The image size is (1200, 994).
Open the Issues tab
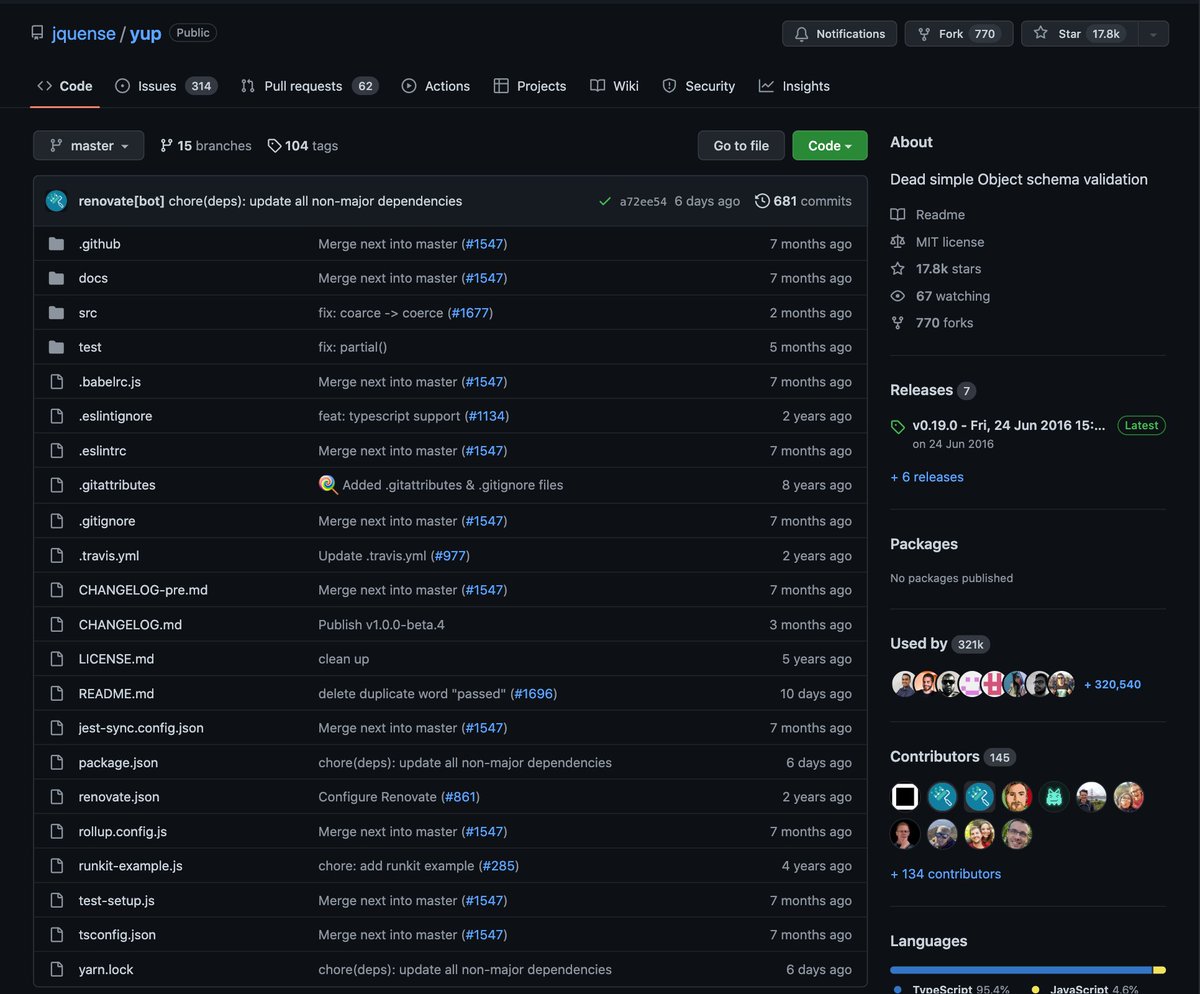(x=166, y=86)
